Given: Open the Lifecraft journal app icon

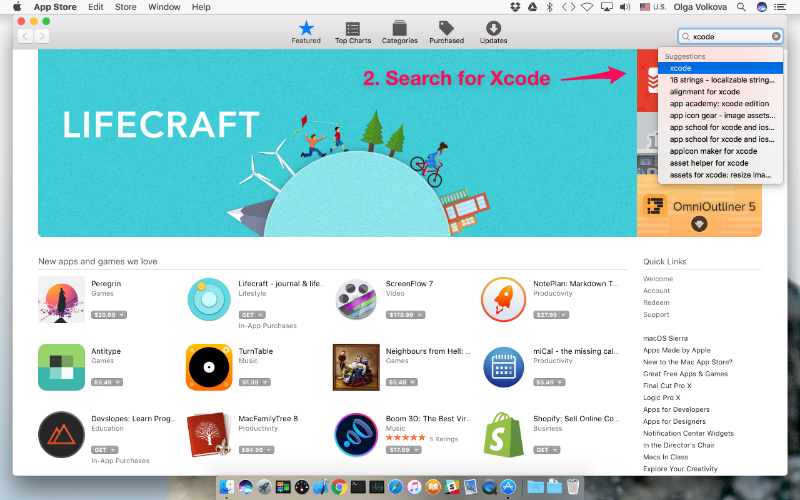Looking at the screenshot, I should tap(209, 299).
